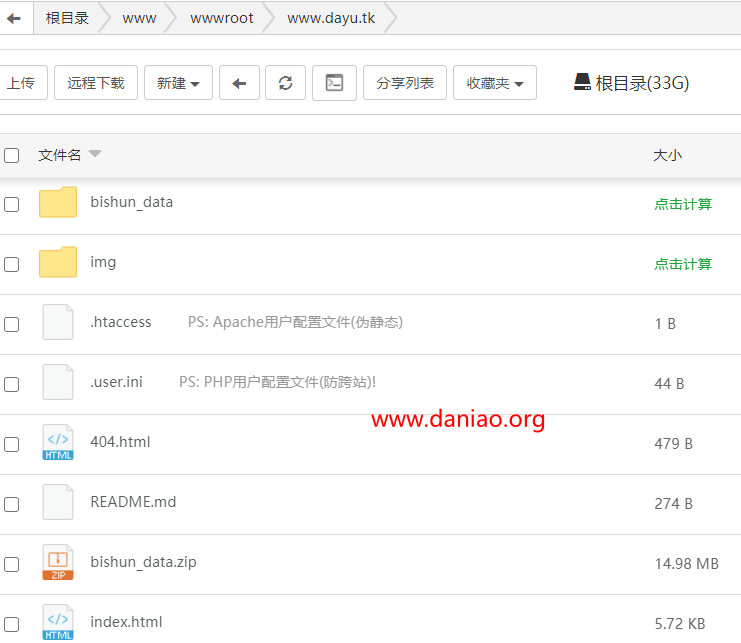Click the 404.html file icon
The height and width of the screenshot is (643, 741).
(58, 442)
